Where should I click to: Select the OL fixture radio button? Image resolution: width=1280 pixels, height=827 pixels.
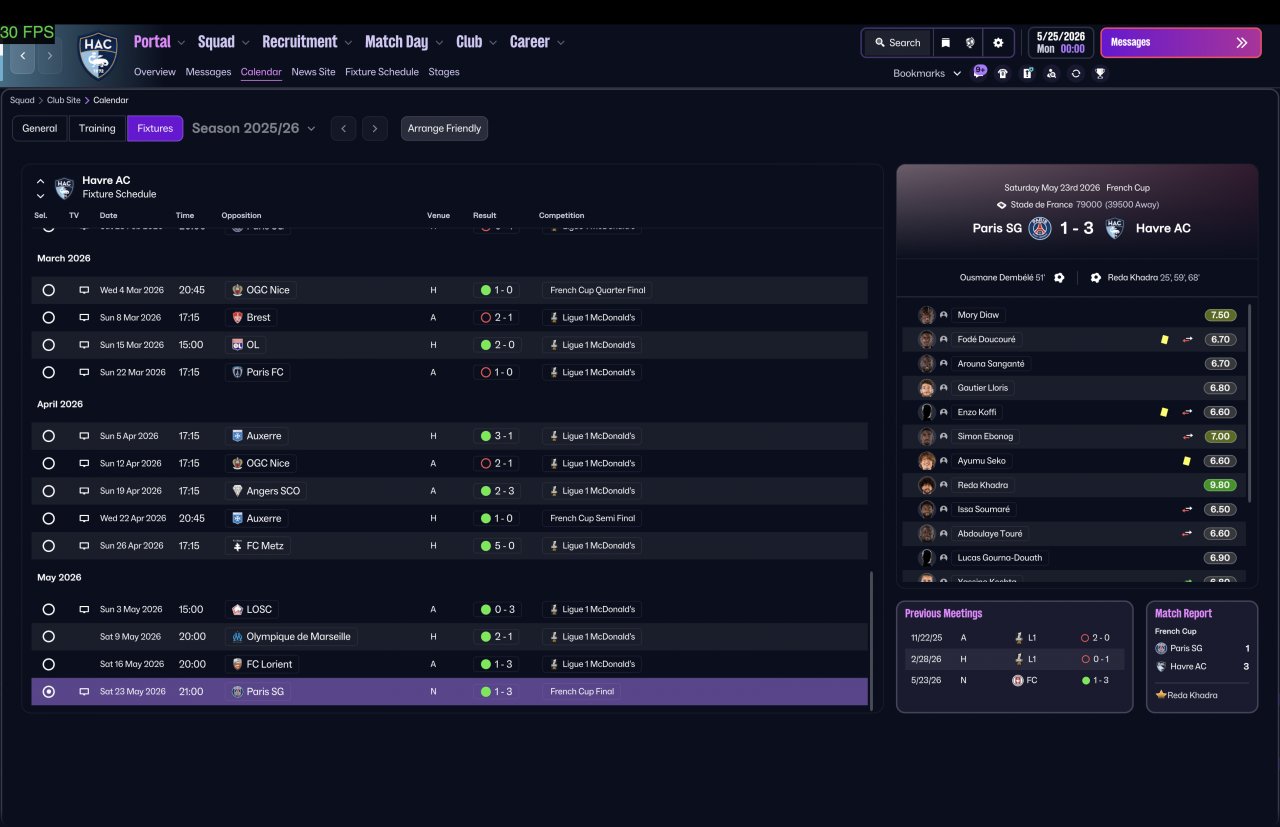coord(48,345)
